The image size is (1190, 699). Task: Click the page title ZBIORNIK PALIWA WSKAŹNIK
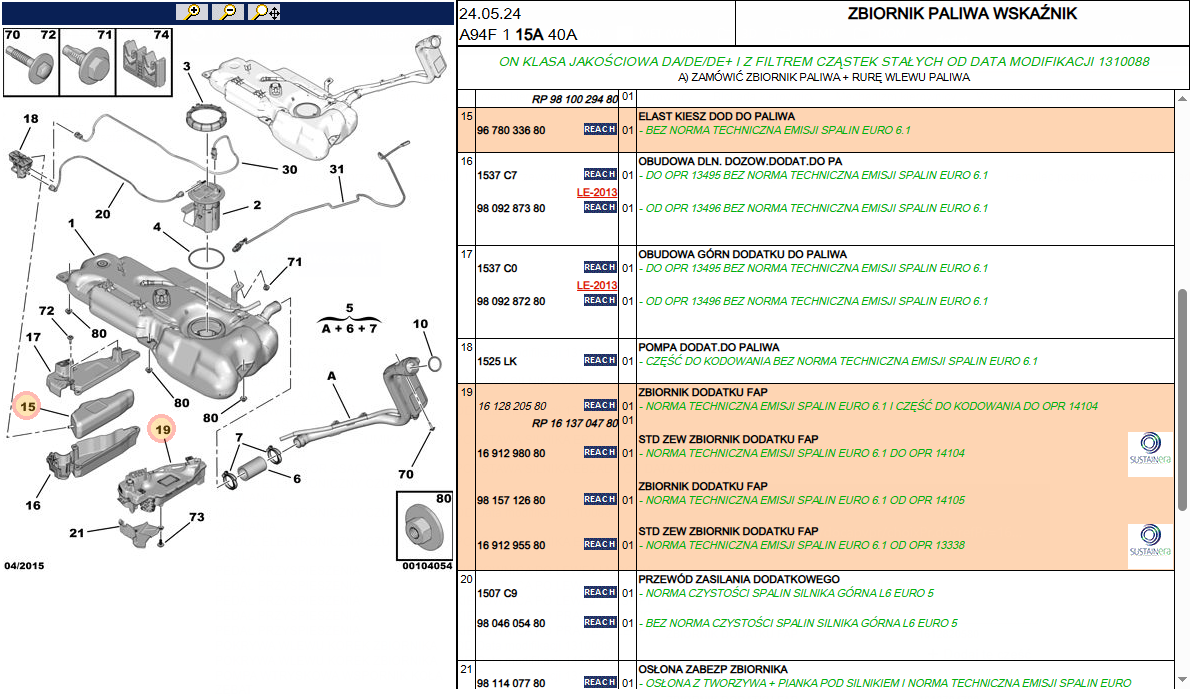point(962,14)
